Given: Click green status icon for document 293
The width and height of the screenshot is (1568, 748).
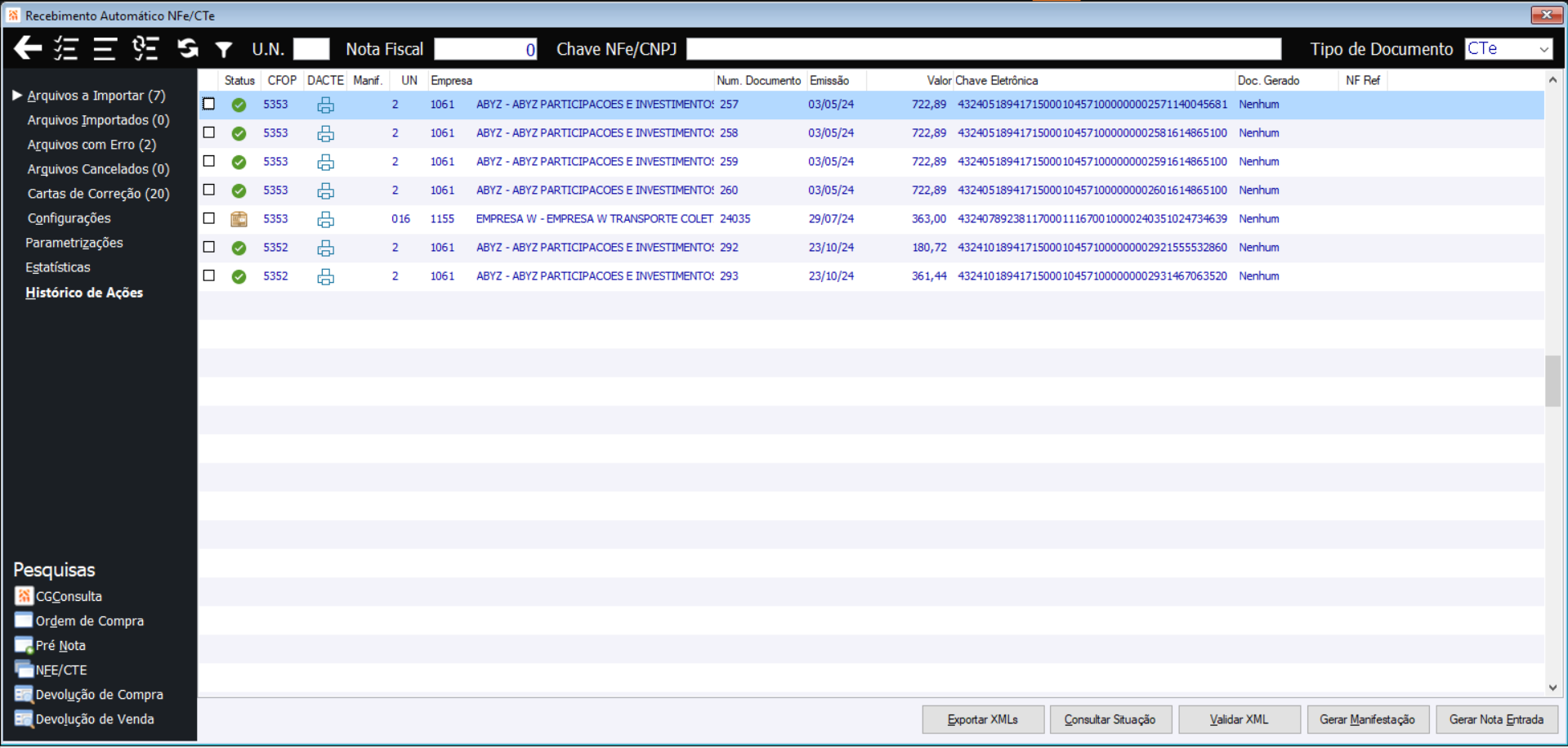Looking at the screenshot, I should 239,276.
